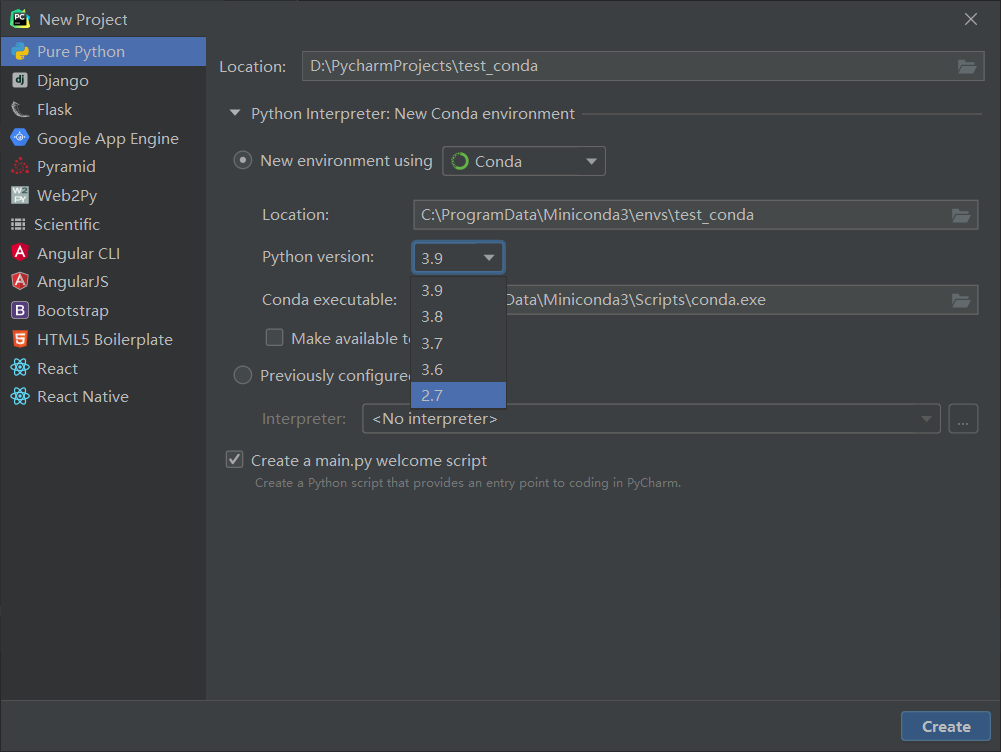1001x752 pixels.
Task: Uncheck Create a main.py welcome script
Action: tap(234, 459)
